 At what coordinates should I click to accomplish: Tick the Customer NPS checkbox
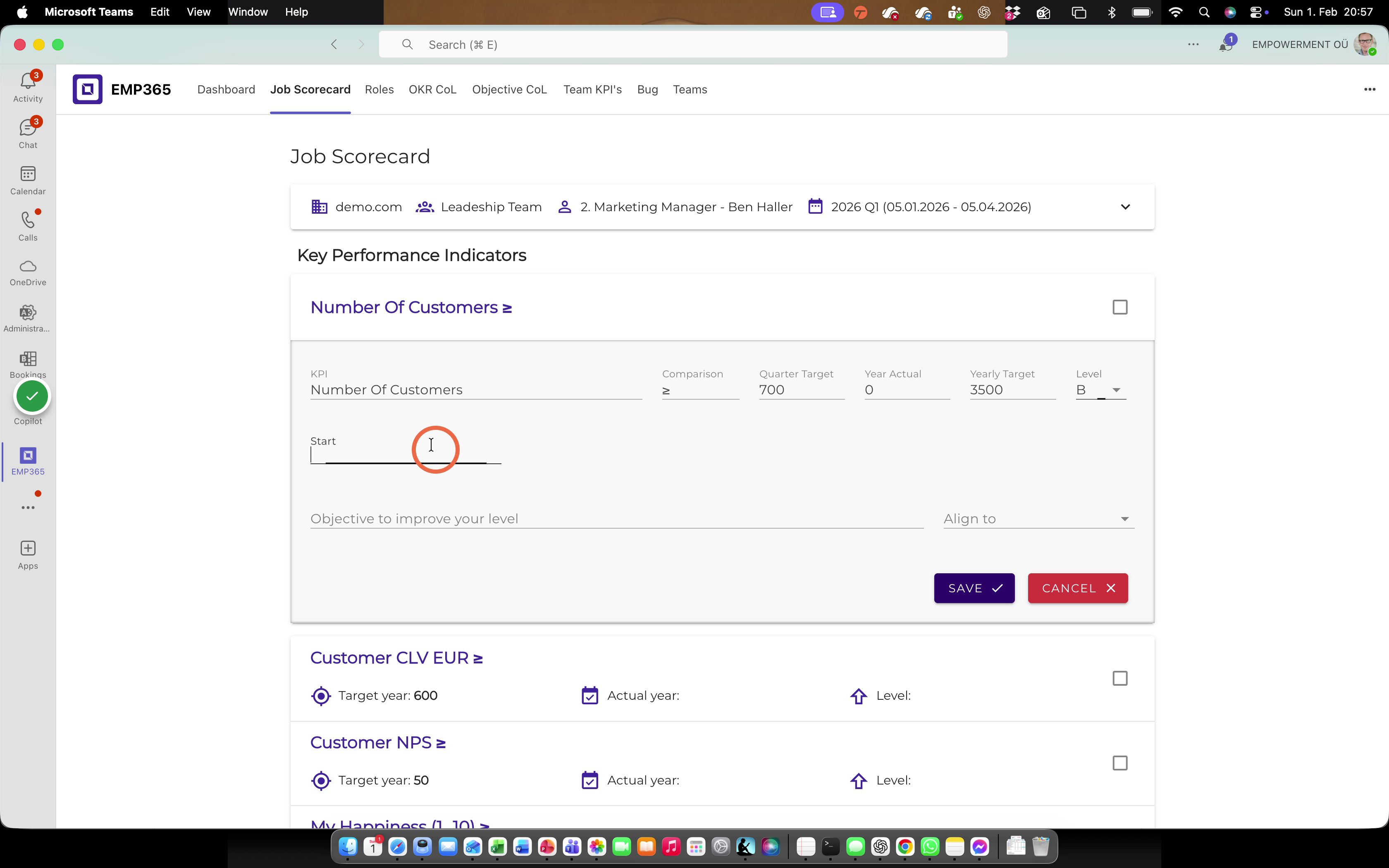click(1120, 762)
